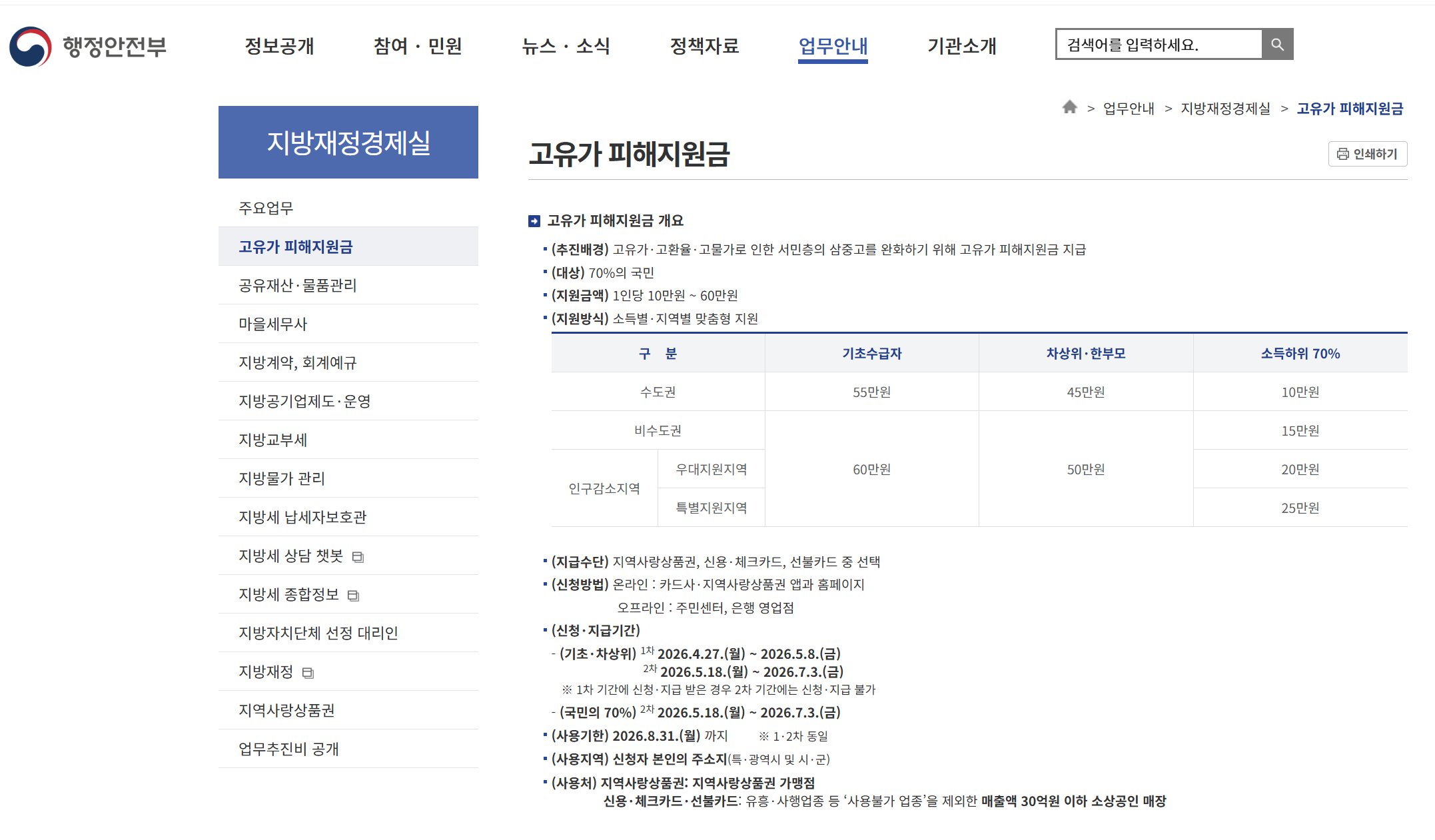Click the home icon in breadcrumb

click(1069, 107)
